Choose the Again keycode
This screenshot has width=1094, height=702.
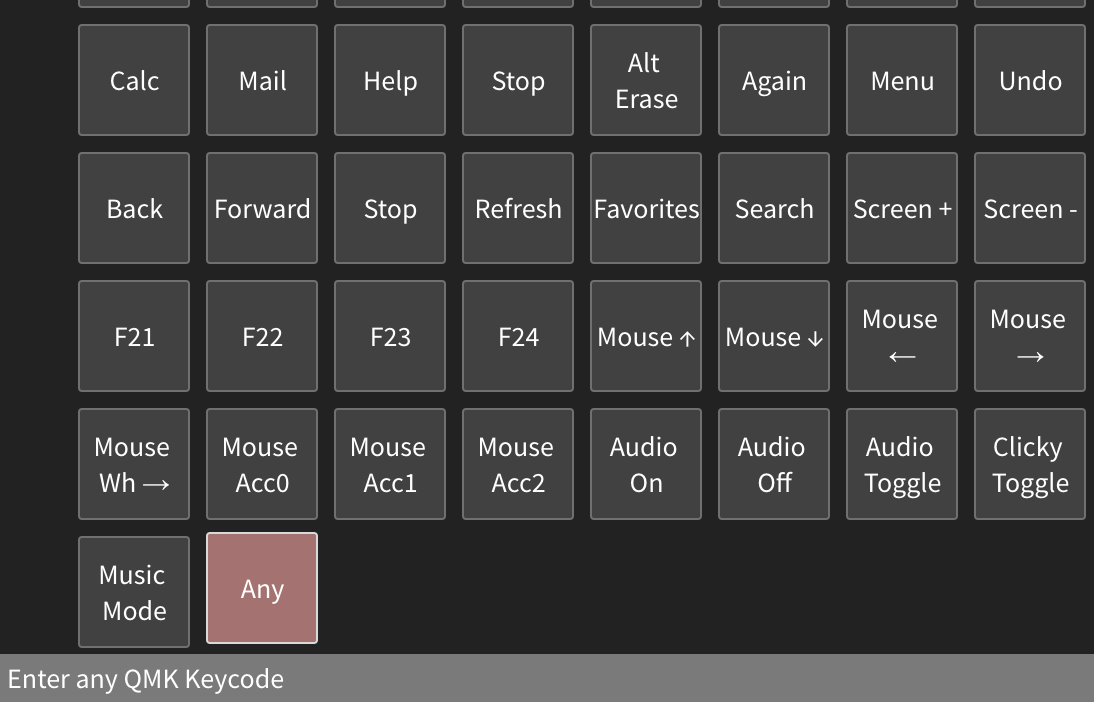[x=773, y=80]
